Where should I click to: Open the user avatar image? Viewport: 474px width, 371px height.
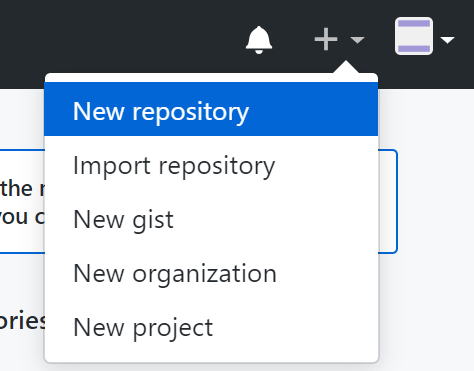[x=414, y=36]
